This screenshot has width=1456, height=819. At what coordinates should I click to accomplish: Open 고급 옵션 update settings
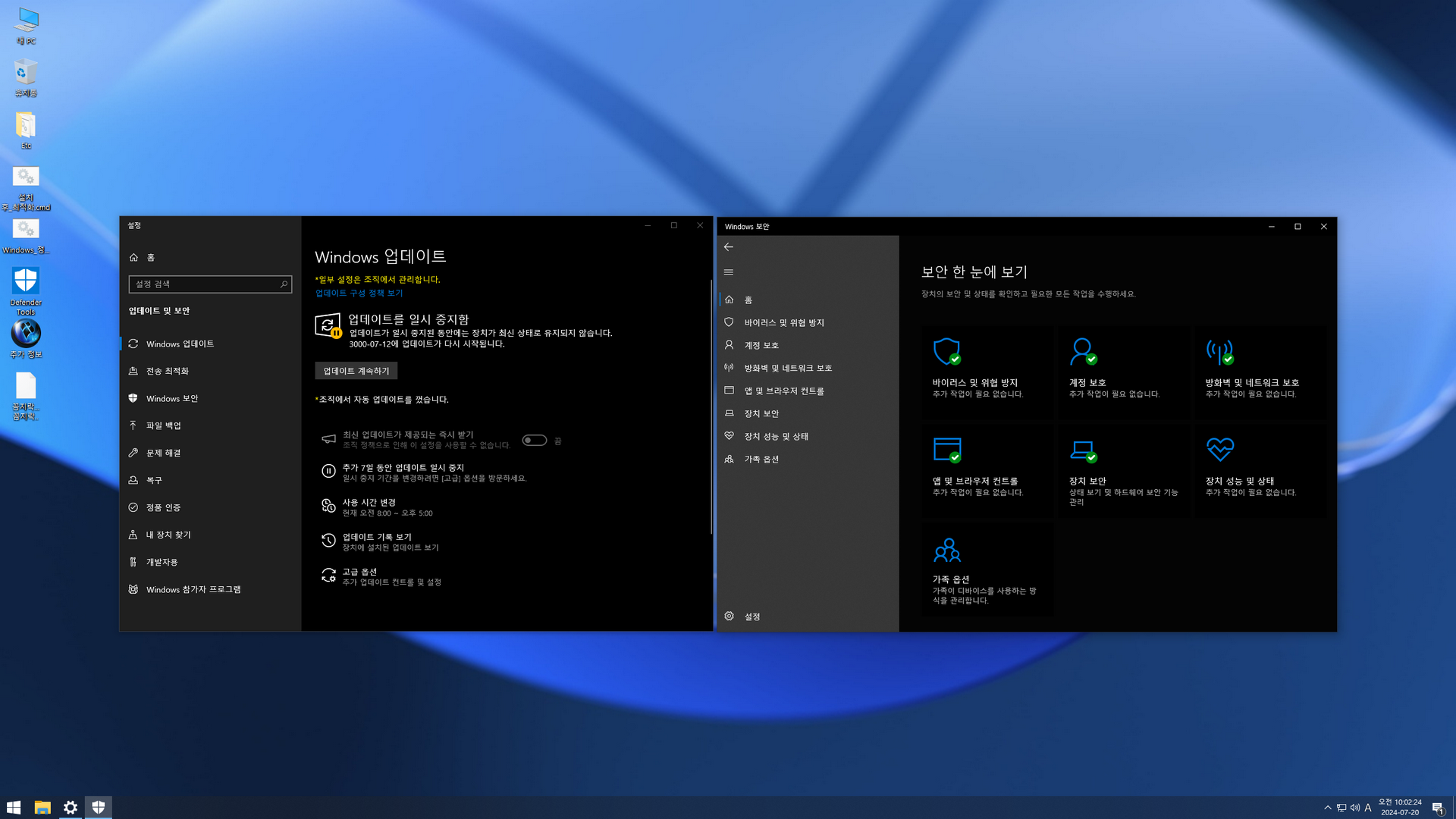[x=391, y=576]
